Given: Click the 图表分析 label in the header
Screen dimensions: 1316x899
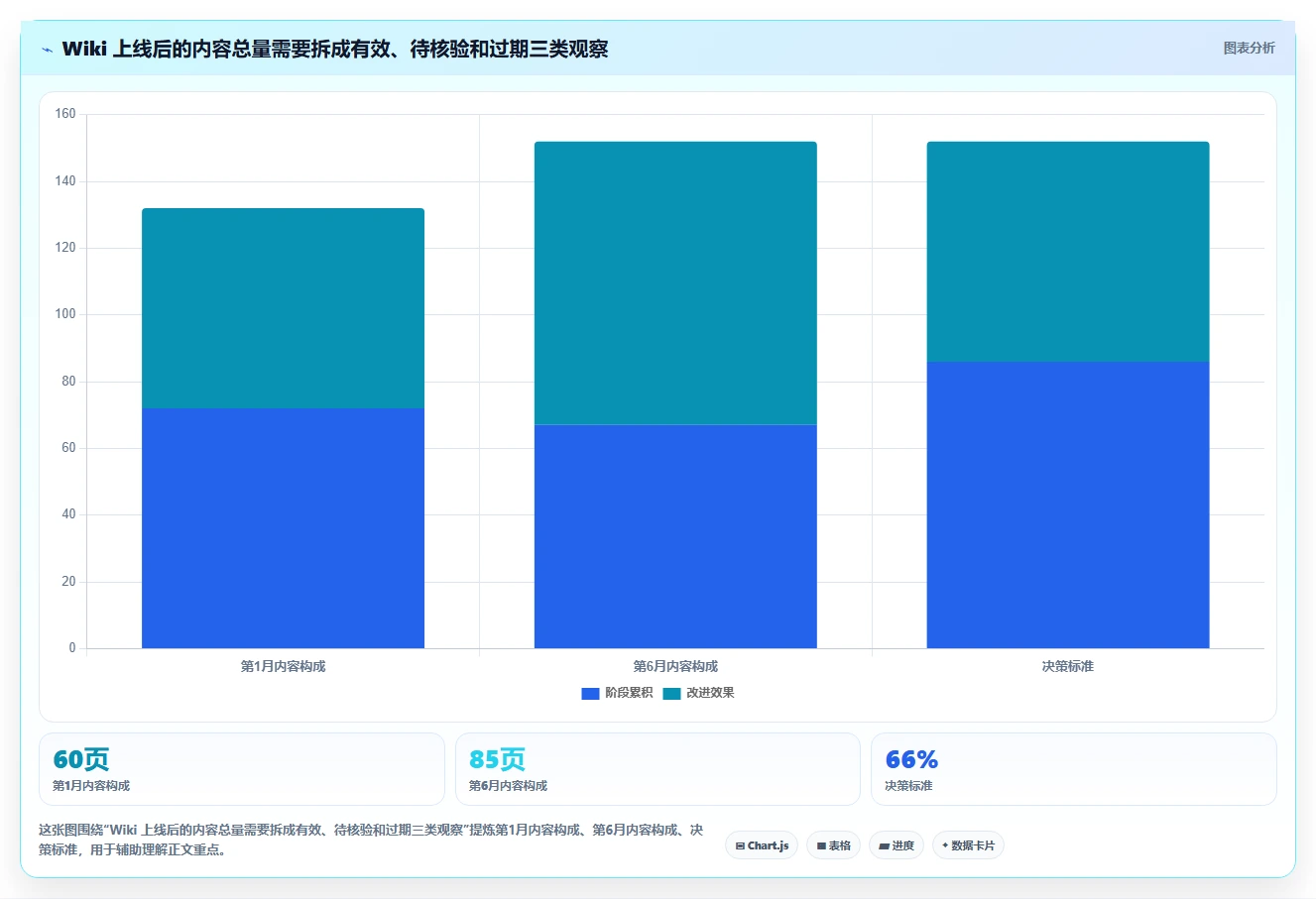Looking at the screenshot, I should tap(1249, 48).
